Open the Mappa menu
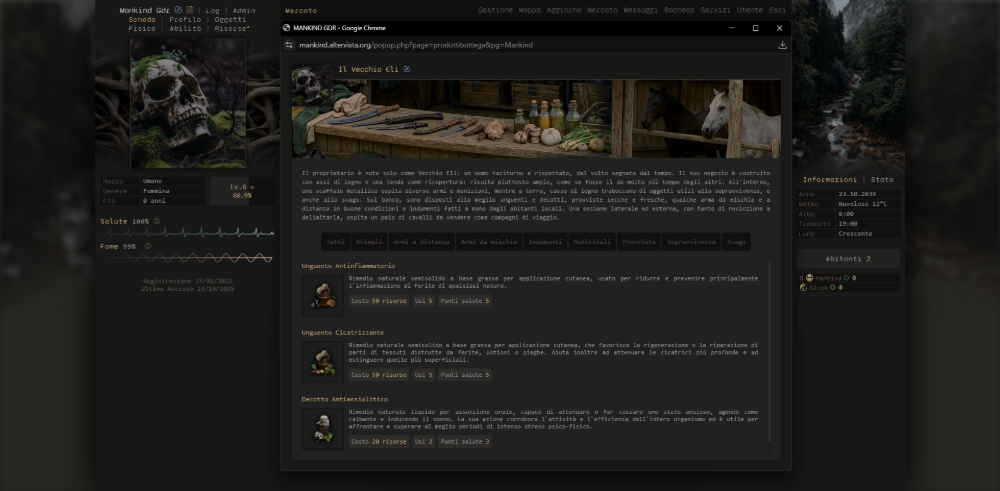The image size is (1000, 491). pyautogui.click(x=529, y=10)
